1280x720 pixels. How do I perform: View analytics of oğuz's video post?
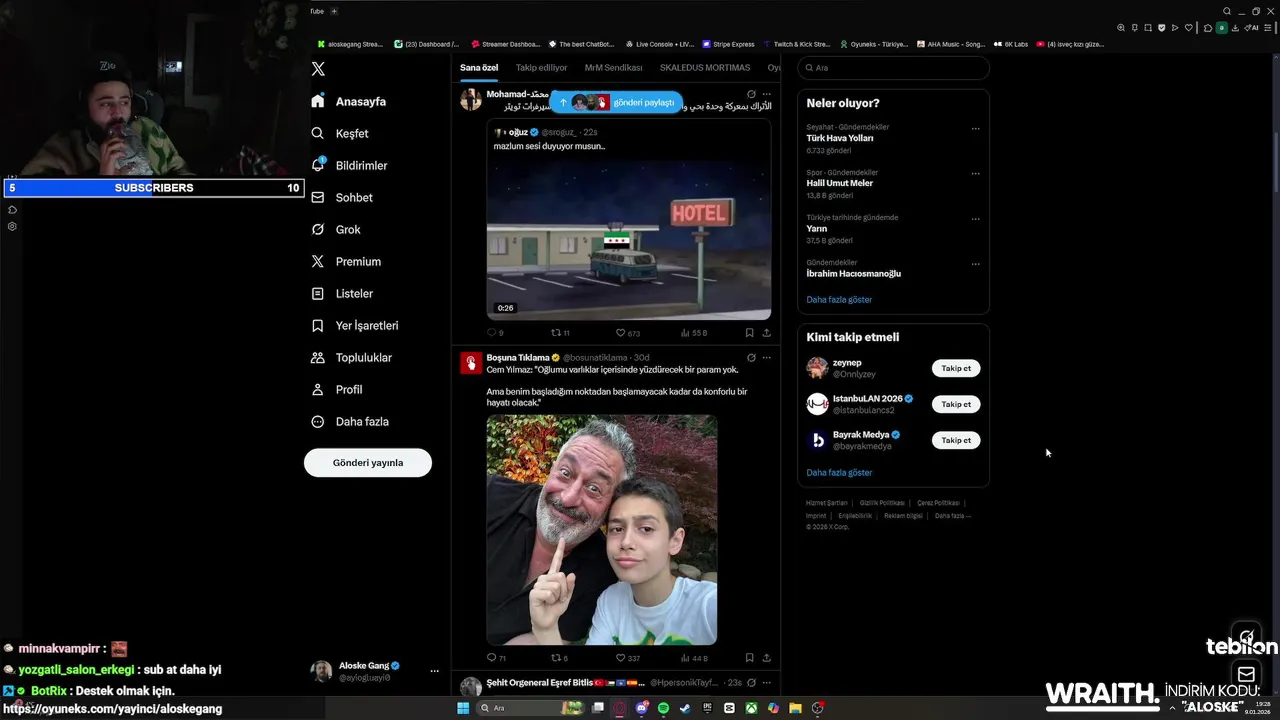[693, 333]
